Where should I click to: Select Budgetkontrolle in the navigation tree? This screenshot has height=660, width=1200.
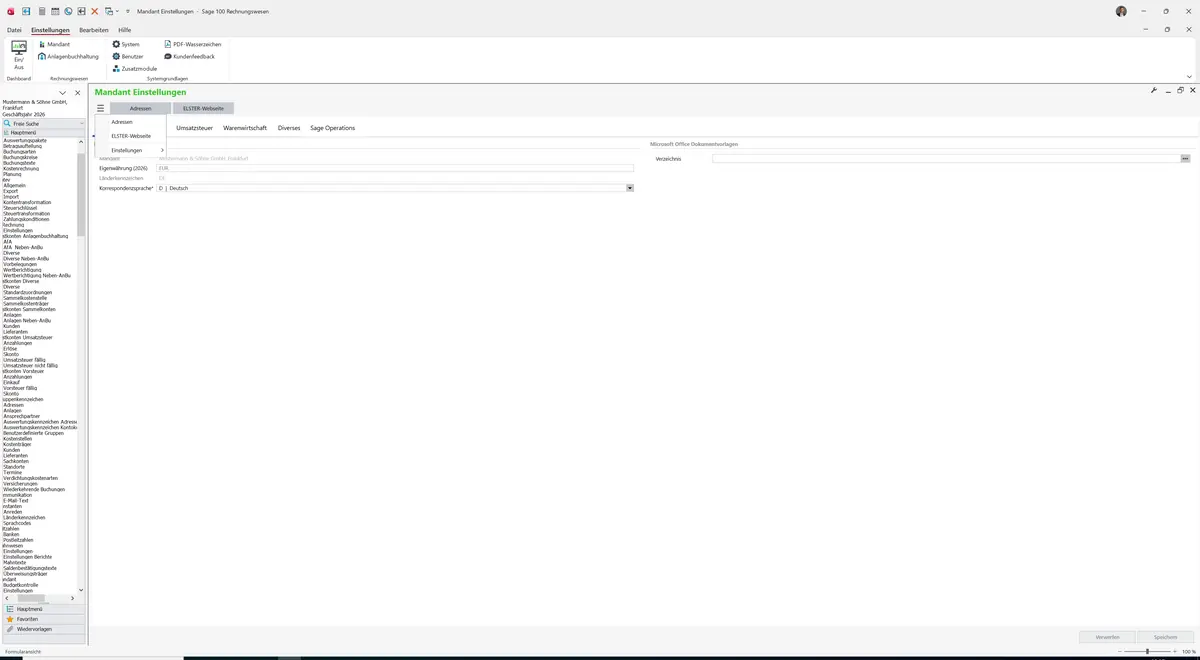[20, 585]
